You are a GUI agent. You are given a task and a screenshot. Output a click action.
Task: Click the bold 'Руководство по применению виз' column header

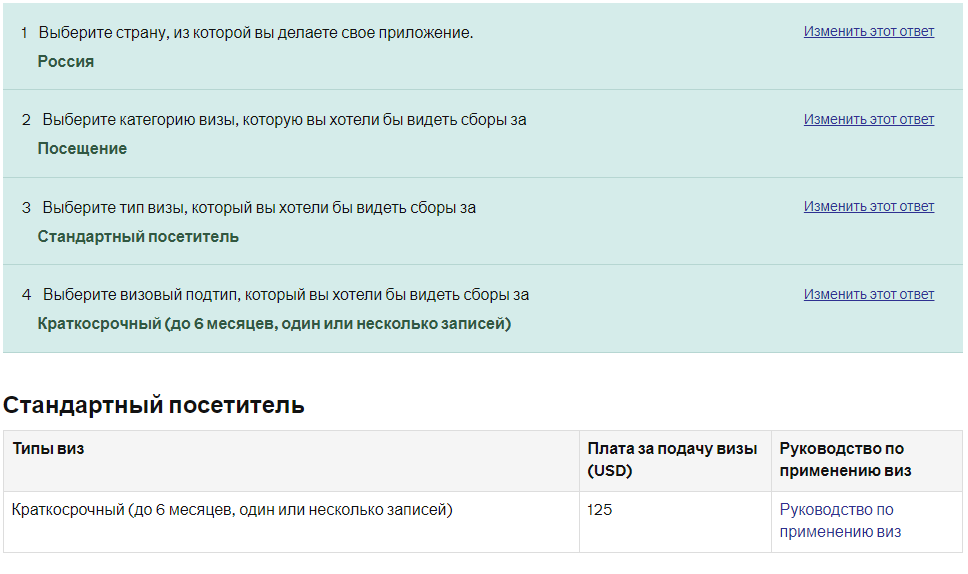click(x=845, y=460)
